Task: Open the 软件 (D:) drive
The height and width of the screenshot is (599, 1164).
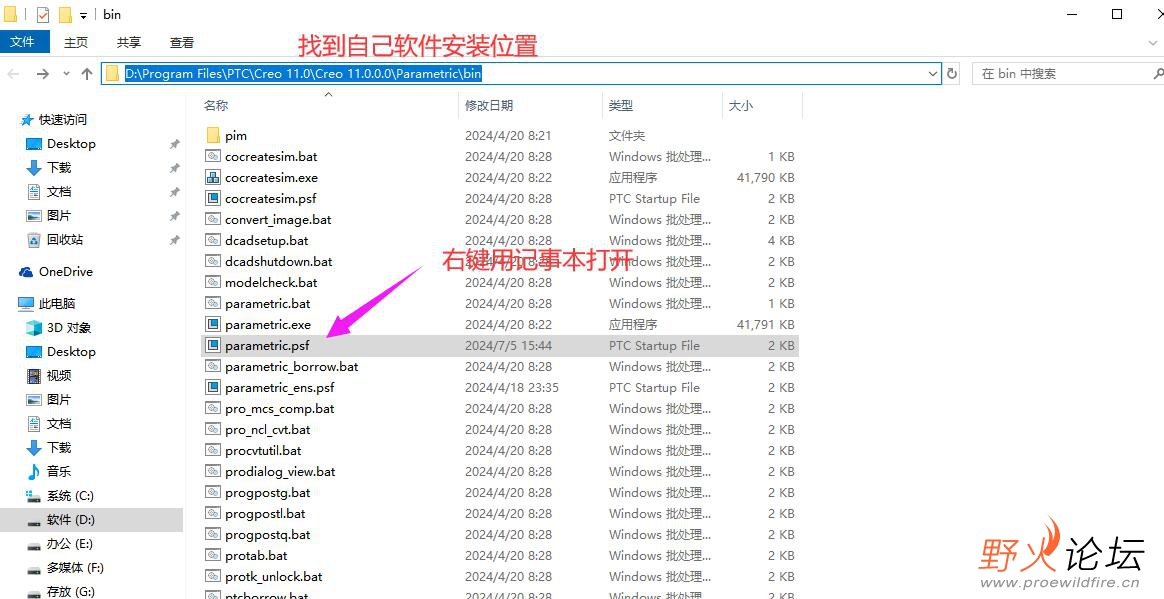Action: 71,520
